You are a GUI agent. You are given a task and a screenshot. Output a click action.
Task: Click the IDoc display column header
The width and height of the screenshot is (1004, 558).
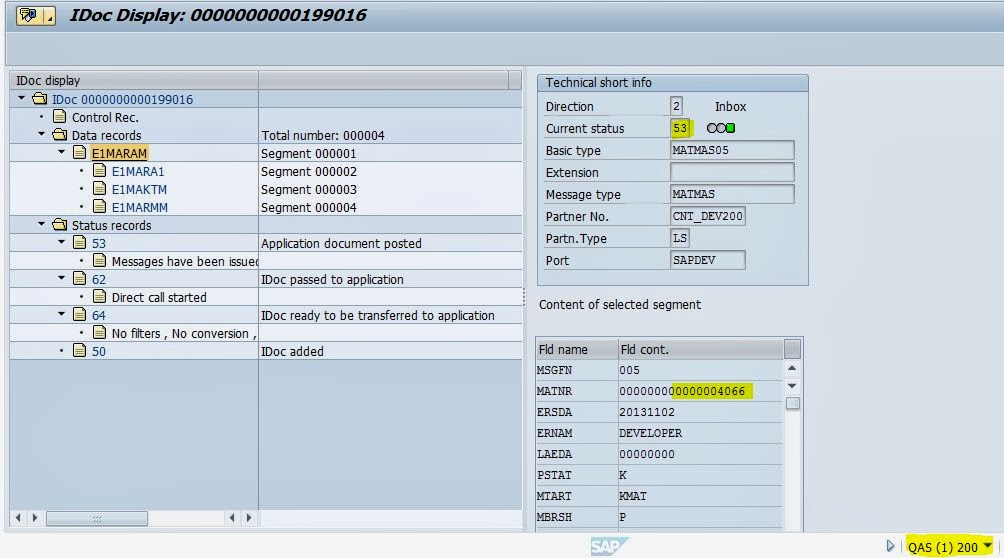[x=133, y=80]
